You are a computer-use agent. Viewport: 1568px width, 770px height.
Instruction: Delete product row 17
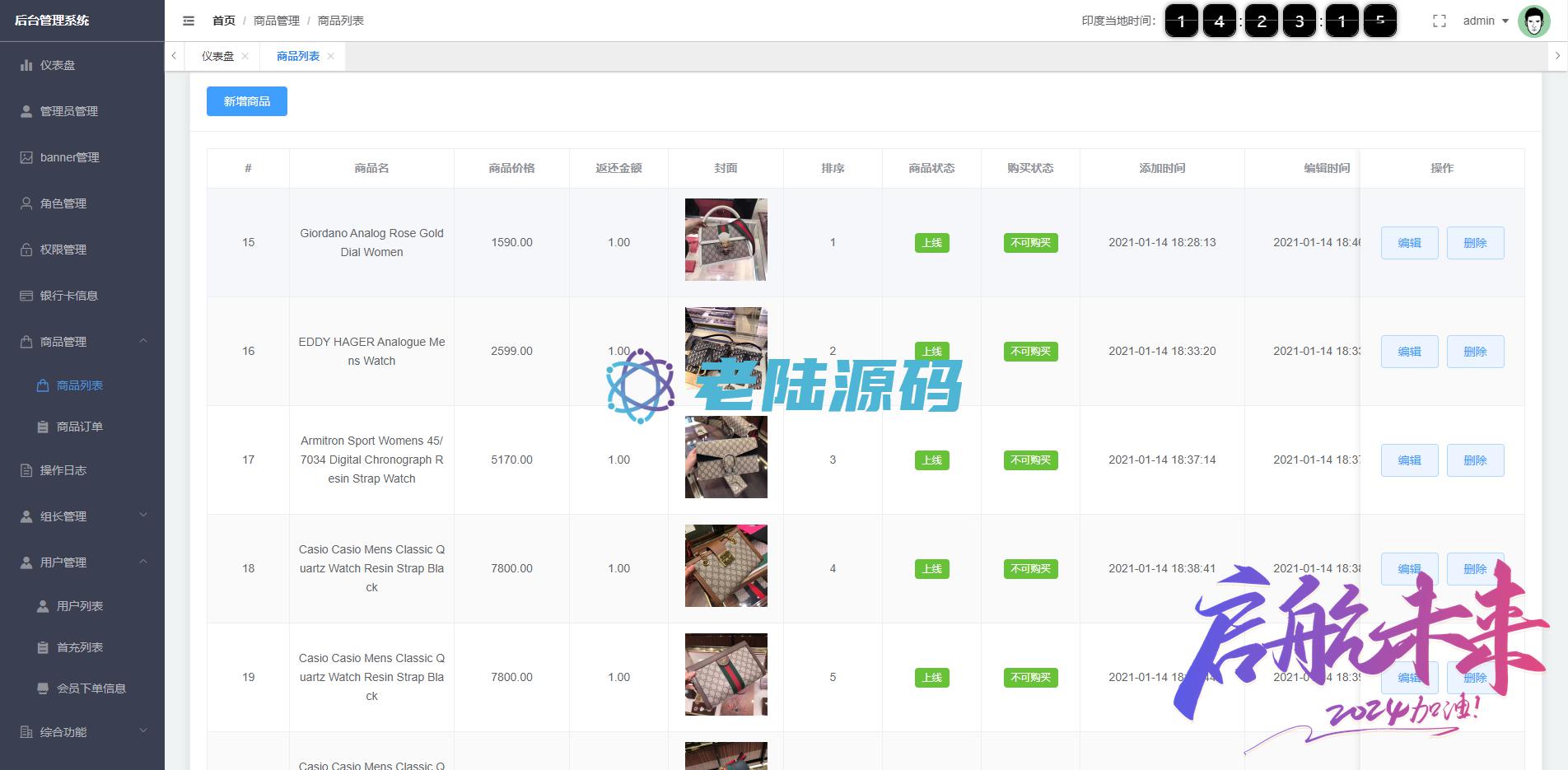pos(1476,460)
